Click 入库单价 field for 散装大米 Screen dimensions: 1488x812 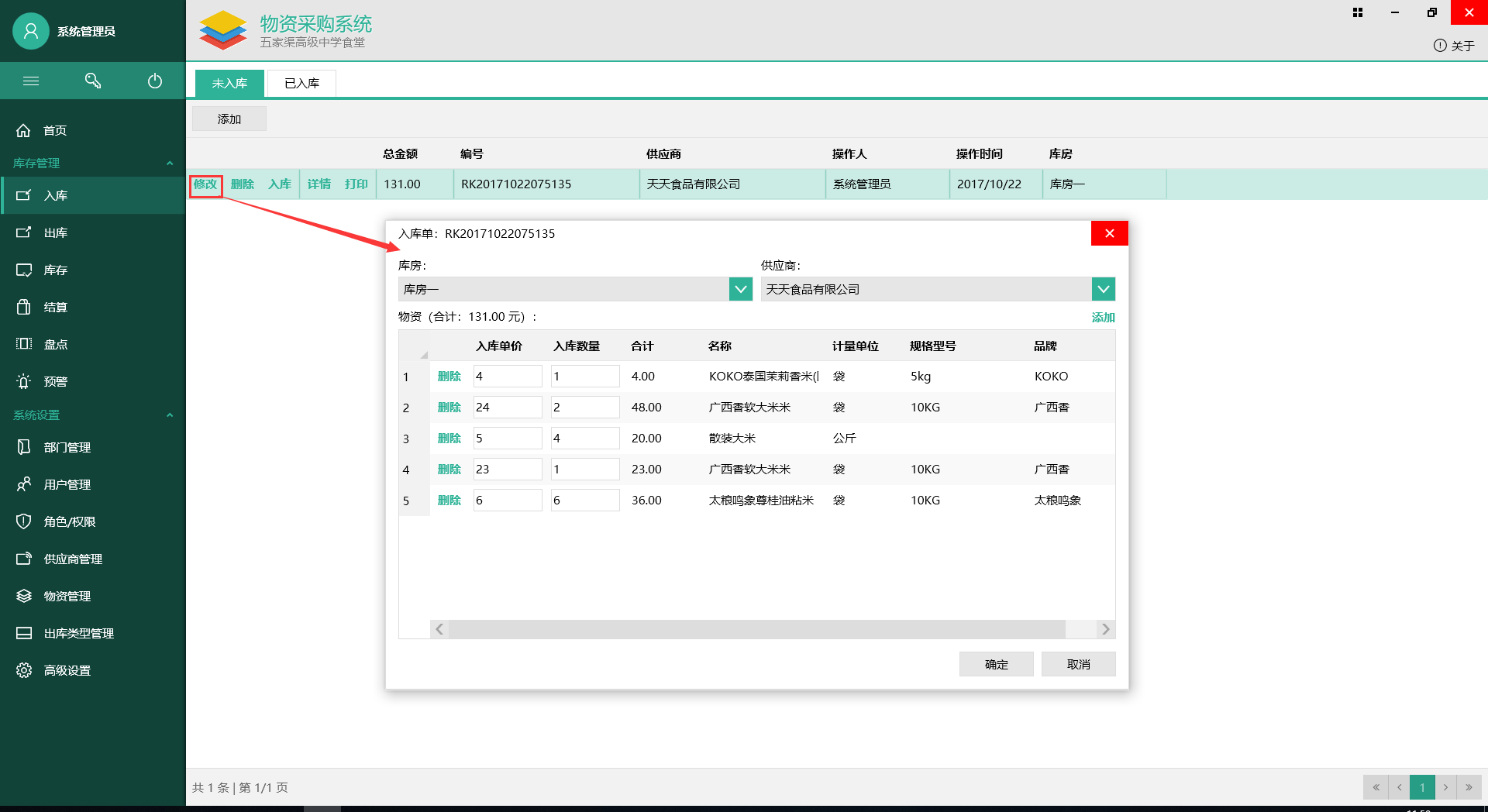(508, 438)
